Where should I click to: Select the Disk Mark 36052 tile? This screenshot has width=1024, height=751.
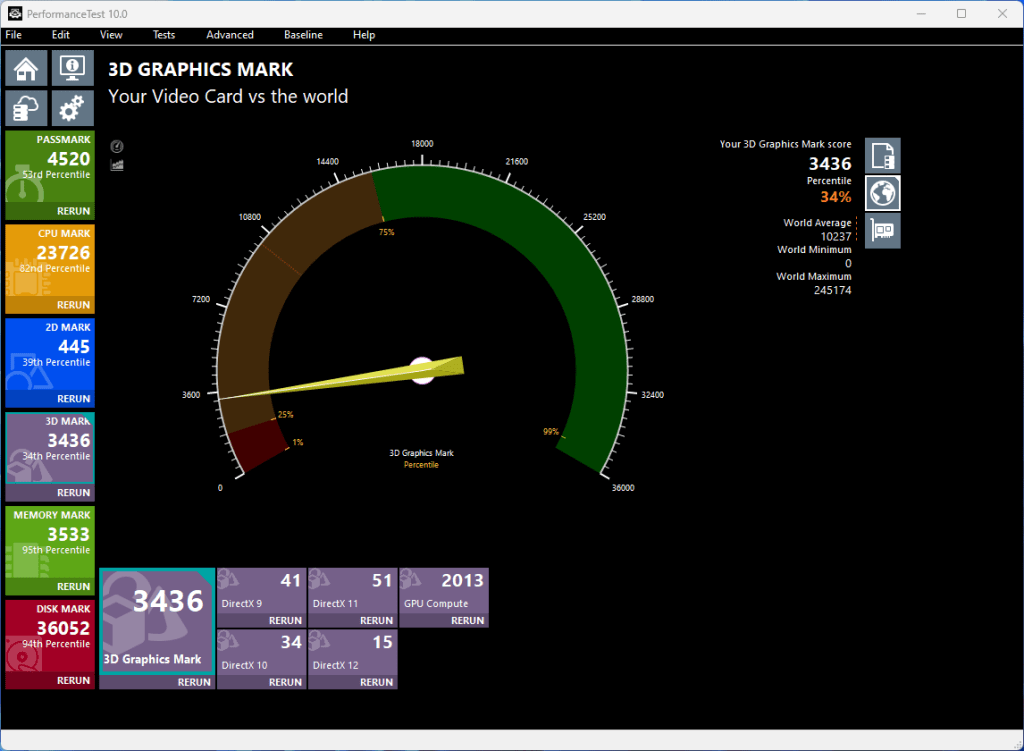point(50,637)
